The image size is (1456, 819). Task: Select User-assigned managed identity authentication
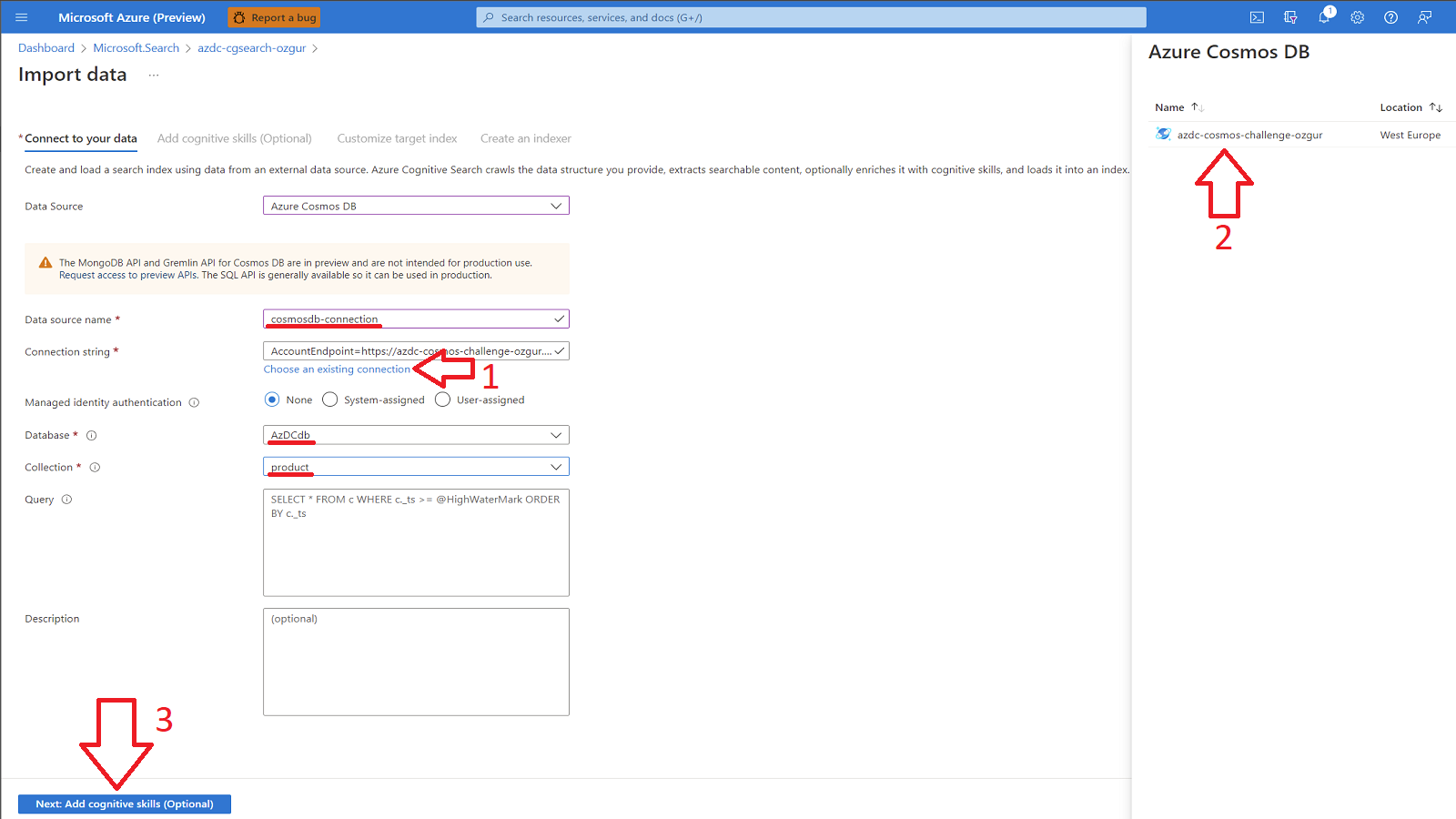pos(441,399)
